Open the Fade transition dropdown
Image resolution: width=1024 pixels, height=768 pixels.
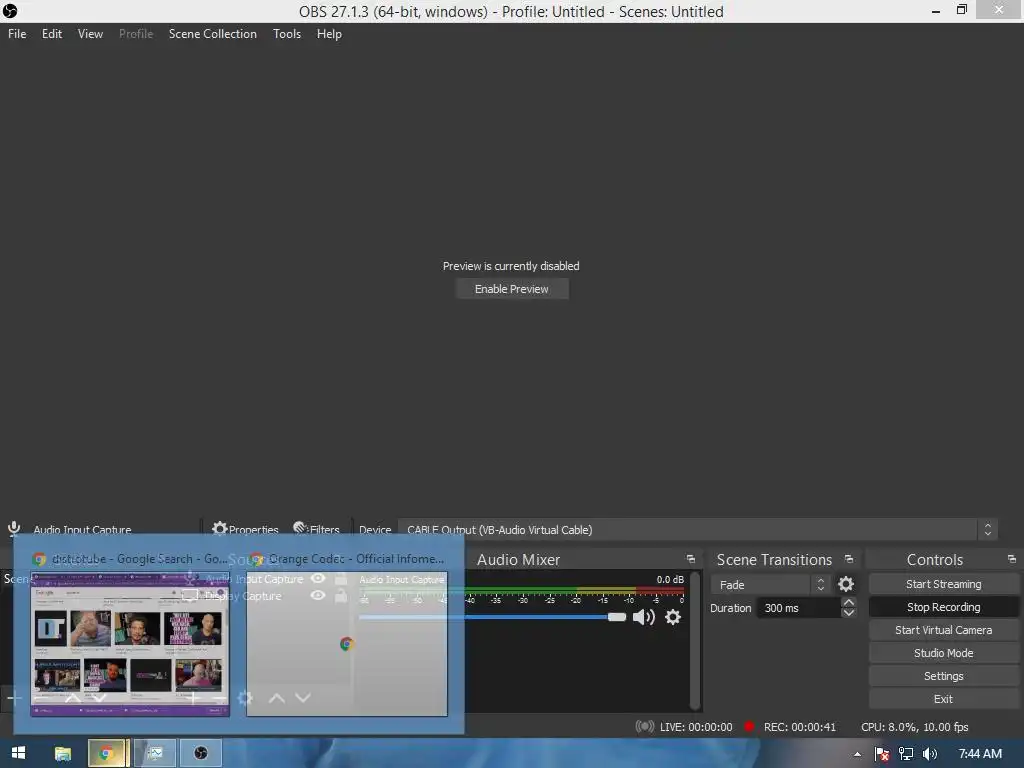pyautogui.click(x=770, y=584)
